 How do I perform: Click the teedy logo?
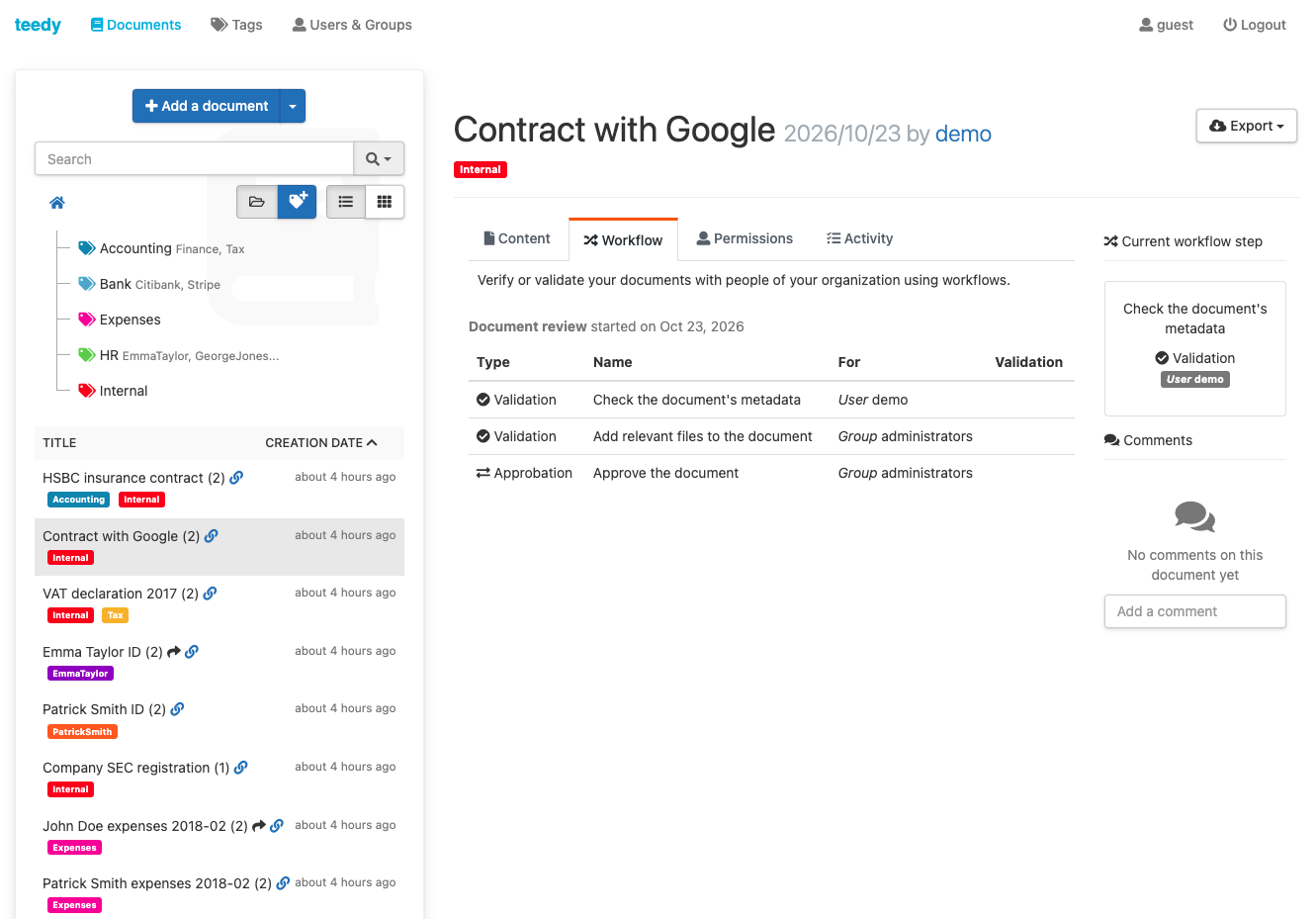(x=38, y=25)
